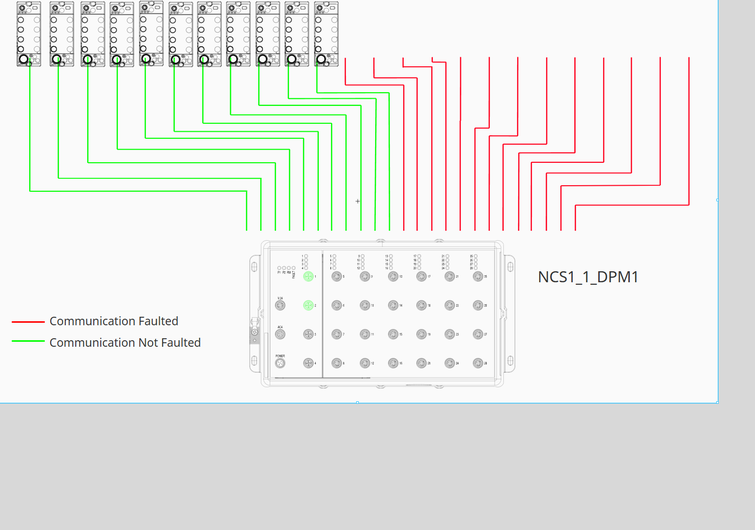The image size is (755, 530).
Task: Click the red legend line sample
Action: [28, 322]
